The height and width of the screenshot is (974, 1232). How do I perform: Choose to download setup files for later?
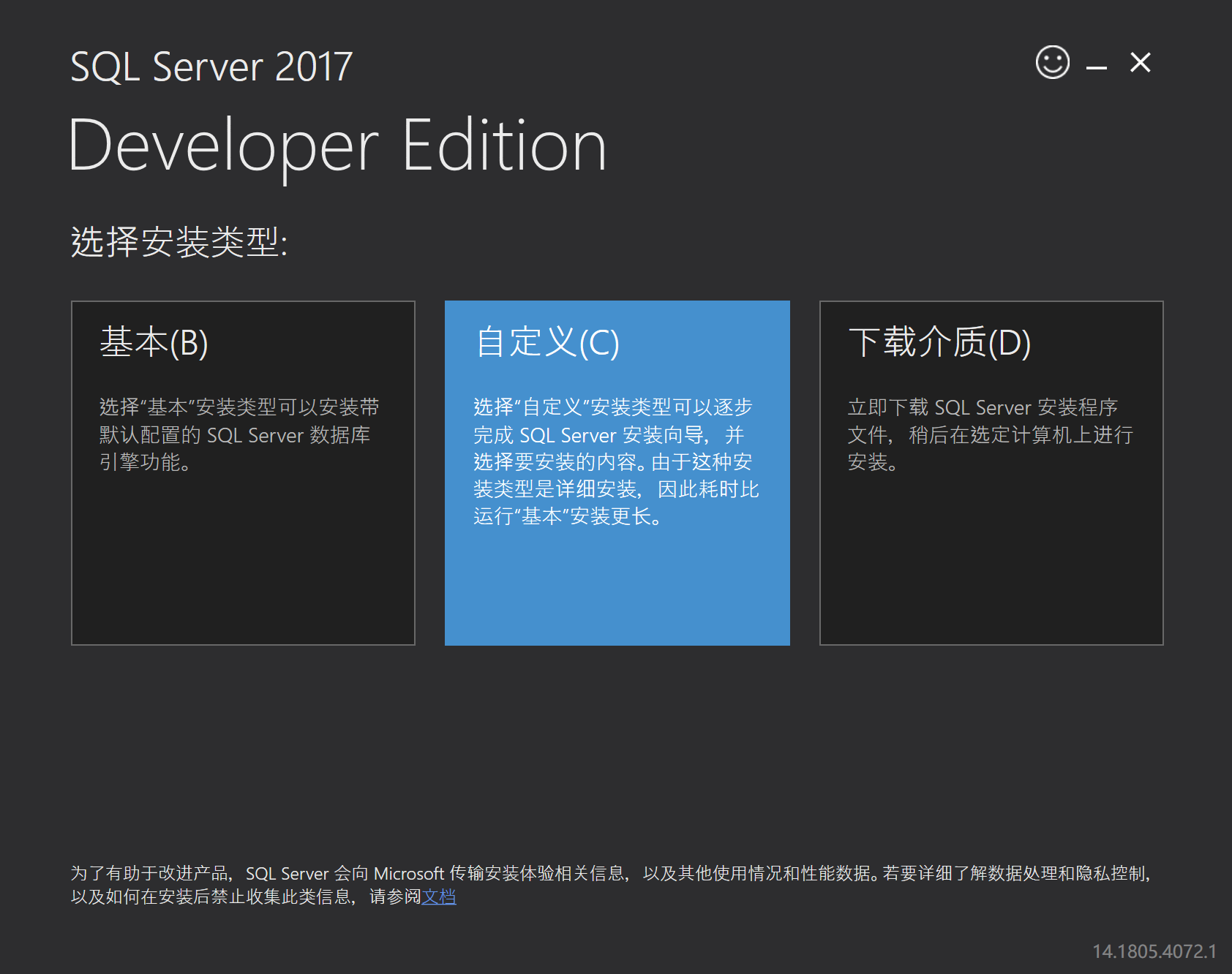click(x=991, y=472)
